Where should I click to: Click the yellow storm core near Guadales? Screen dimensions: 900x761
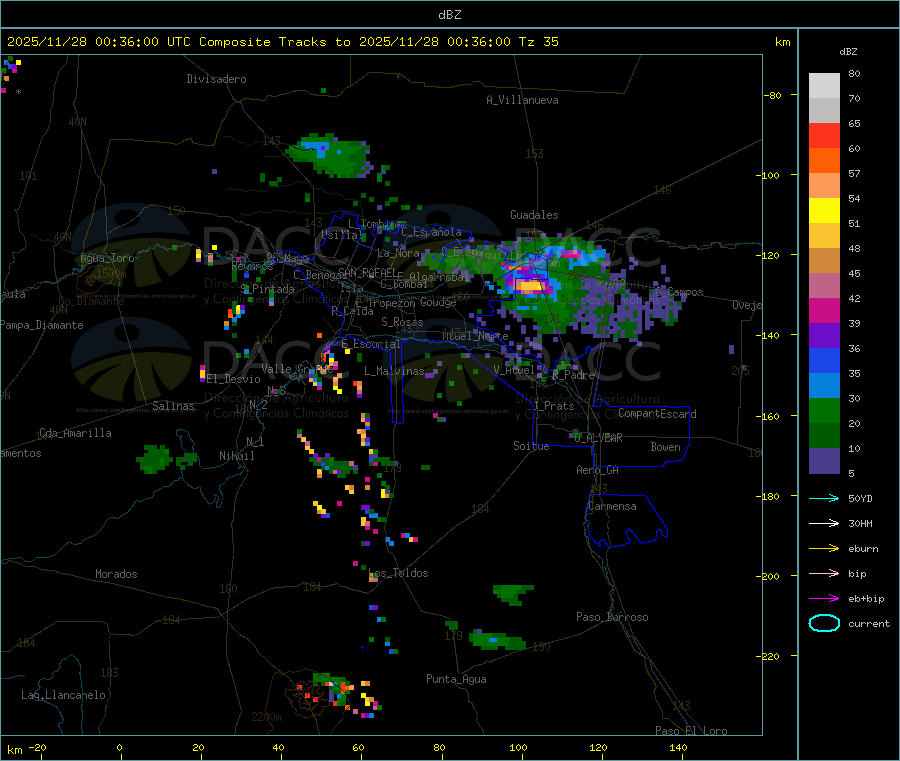[529, 285]
